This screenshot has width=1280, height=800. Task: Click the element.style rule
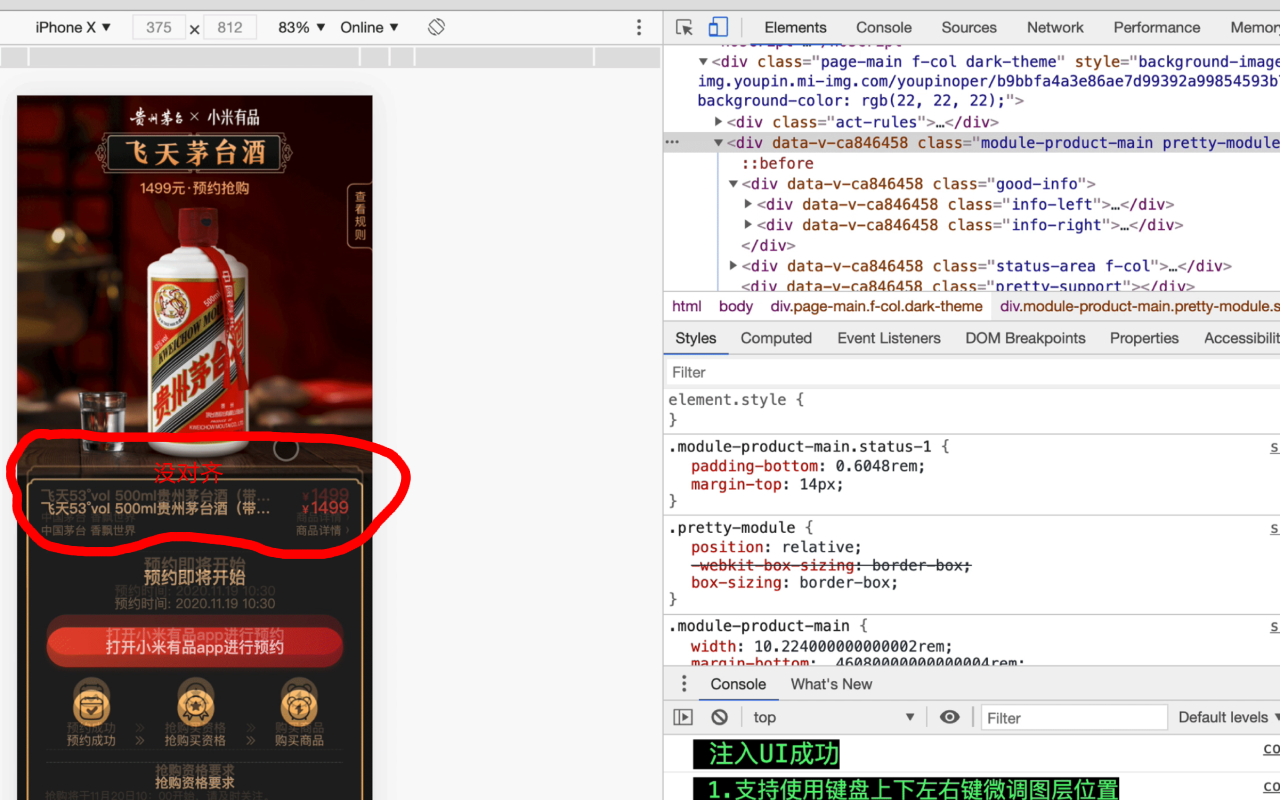click(x=736, y=399)
